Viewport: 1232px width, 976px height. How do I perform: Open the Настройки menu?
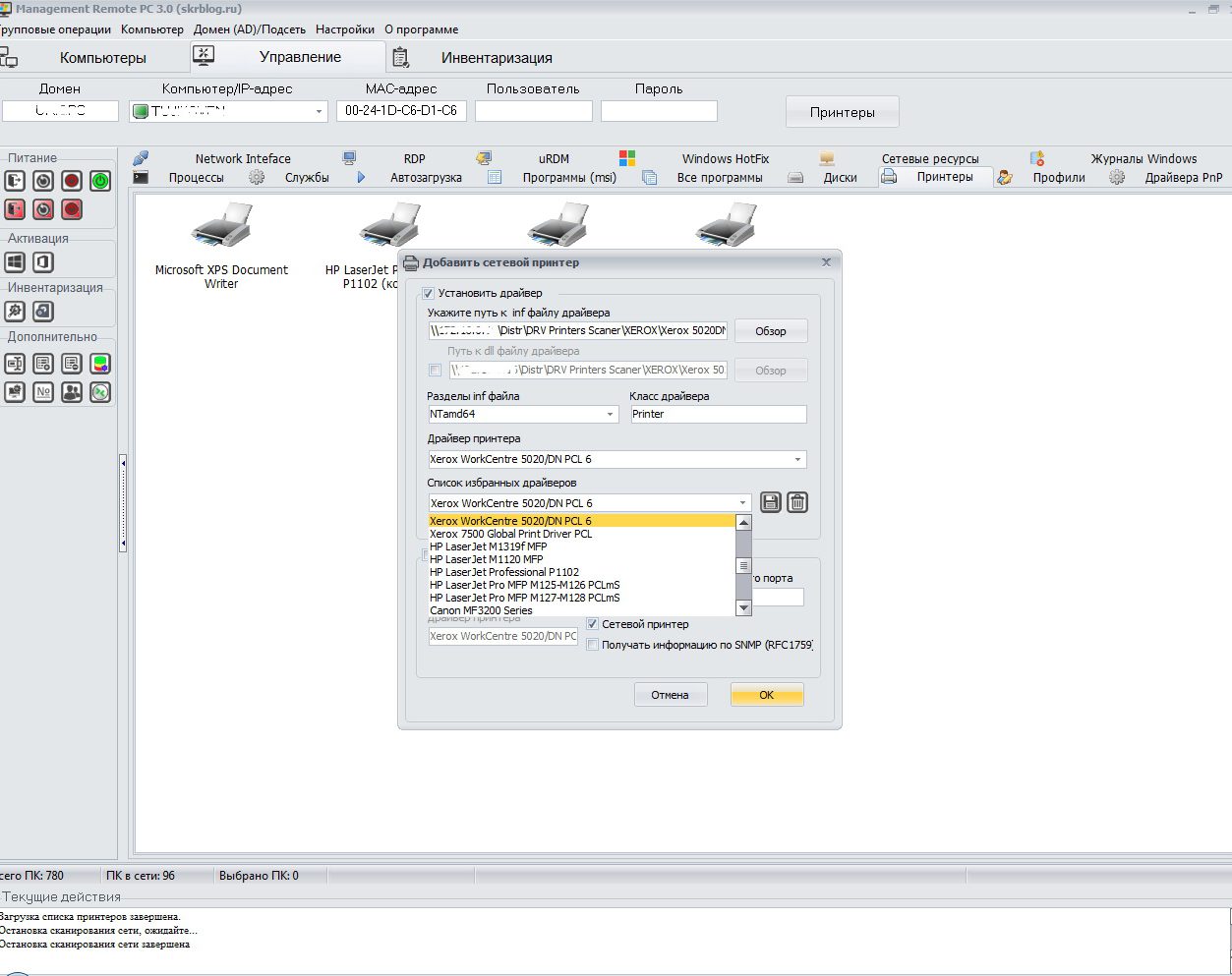345,29
